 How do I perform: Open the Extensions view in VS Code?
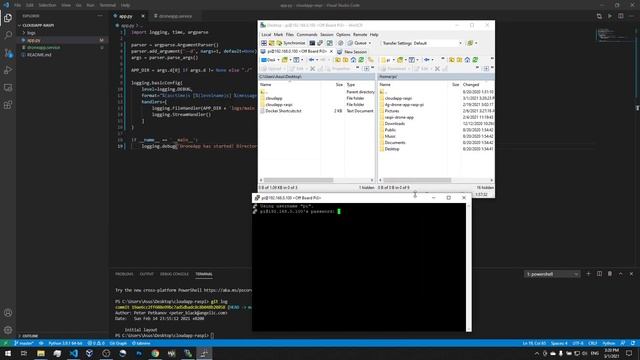point(8,105)
